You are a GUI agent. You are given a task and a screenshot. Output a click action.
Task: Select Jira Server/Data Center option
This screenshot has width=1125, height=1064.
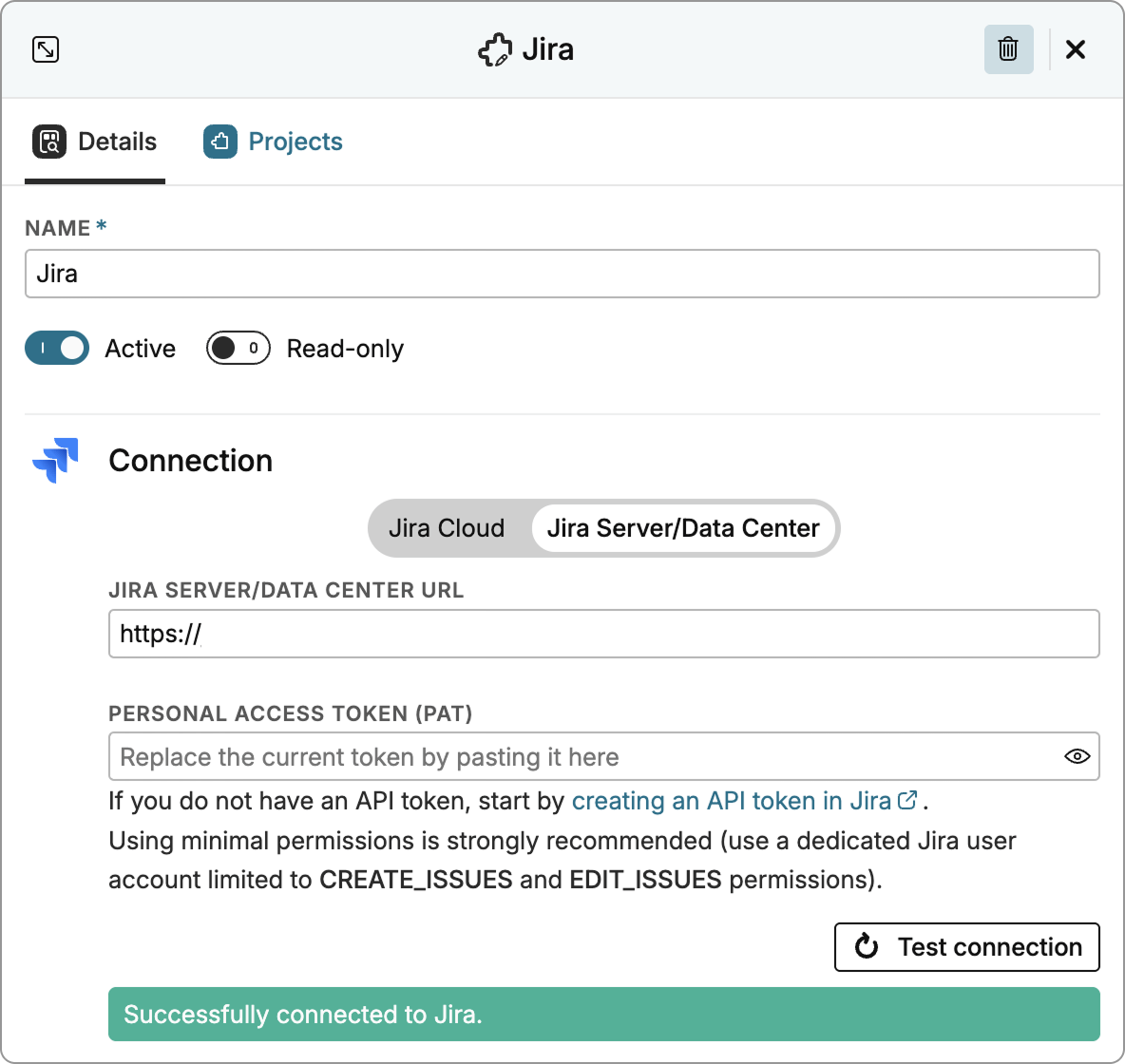[682, 528]
